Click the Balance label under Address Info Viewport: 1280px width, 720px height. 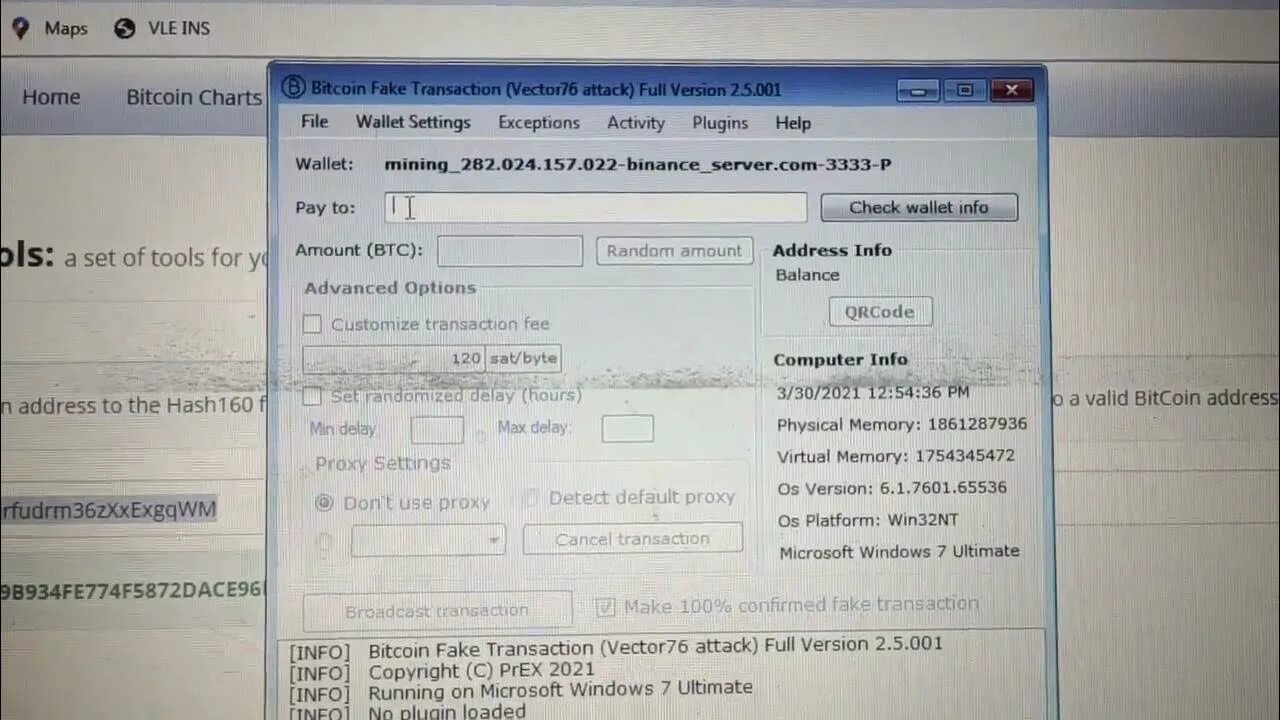click(808, 275)
